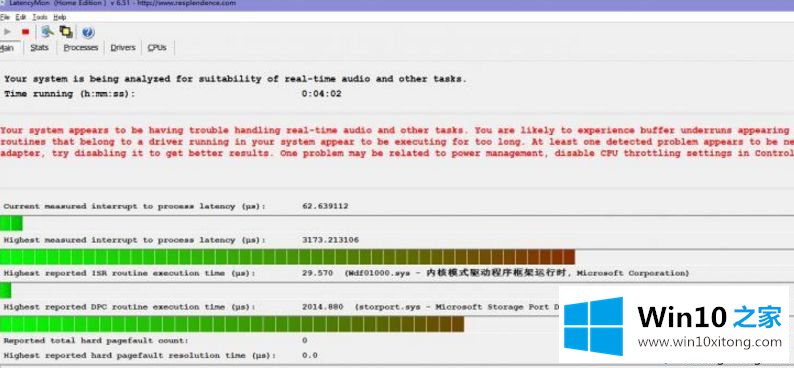The image size is (794, 368).
Task: Click the "Time running (h:mm:ss)" label
Action: tap(70, 94)
